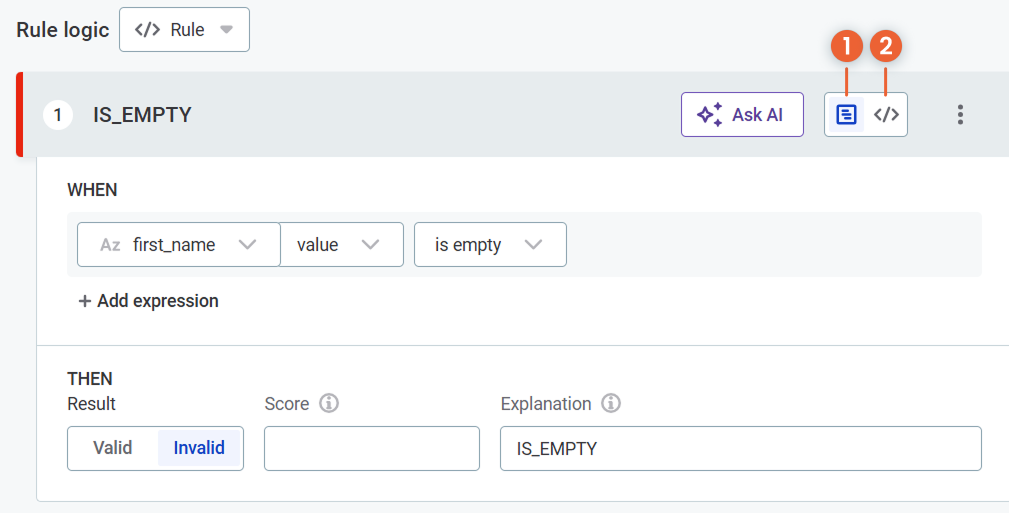Viewport: 1009px width, 513px height.
Task: Click the code icon in Rule dropdown
Action: 147,30
